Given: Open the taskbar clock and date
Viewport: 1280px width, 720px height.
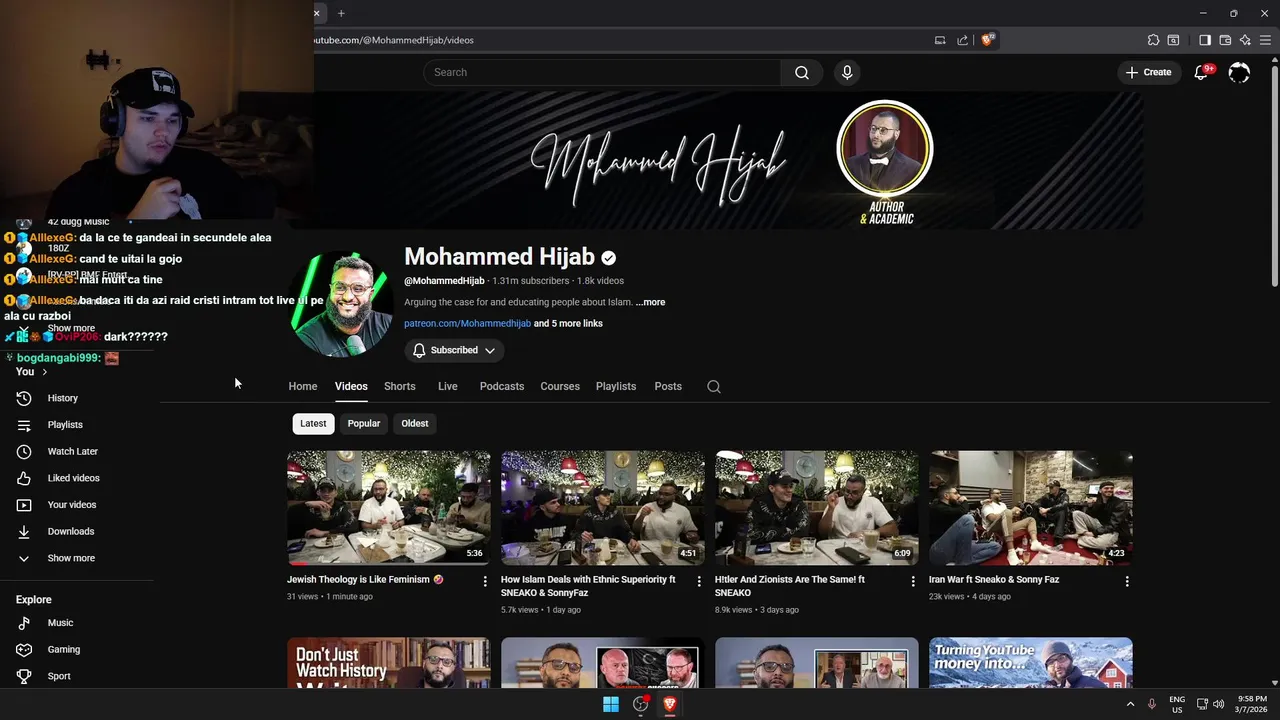Looking at the screenshot, I should (x=1252, y=704).
